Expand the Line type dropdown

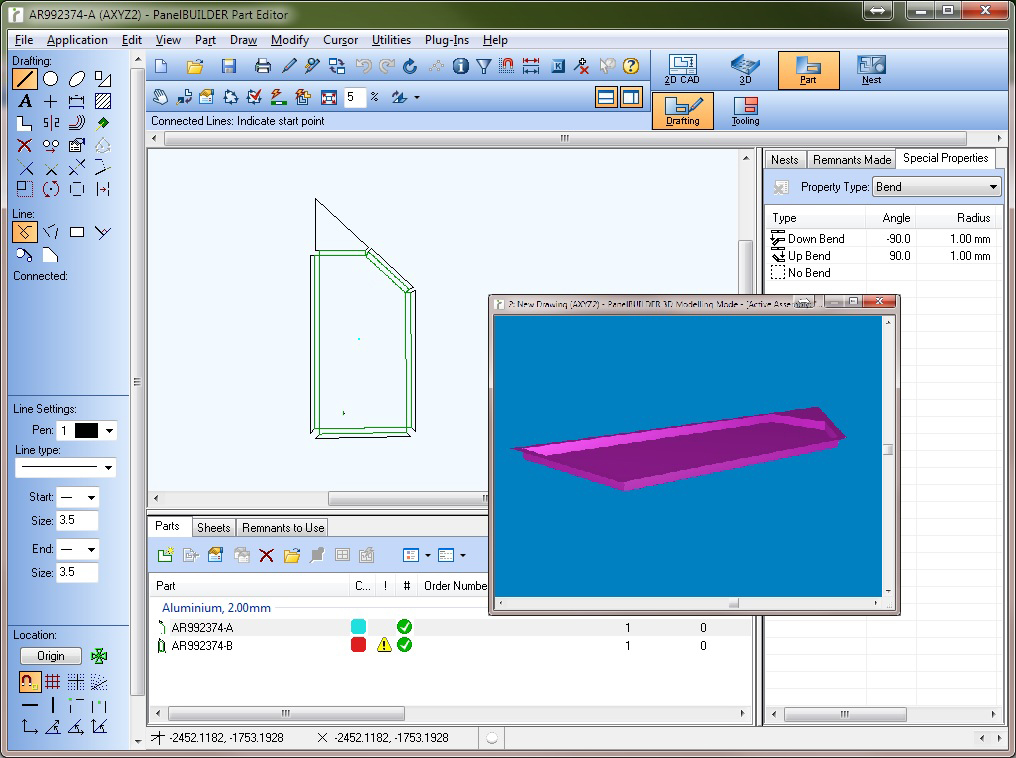(65, 468)
